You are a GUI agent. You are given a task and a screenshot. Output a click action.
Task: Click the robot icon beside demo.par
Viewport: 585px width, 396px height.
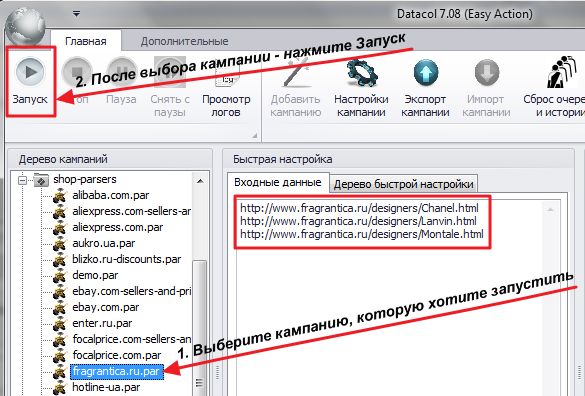[60, 276]
